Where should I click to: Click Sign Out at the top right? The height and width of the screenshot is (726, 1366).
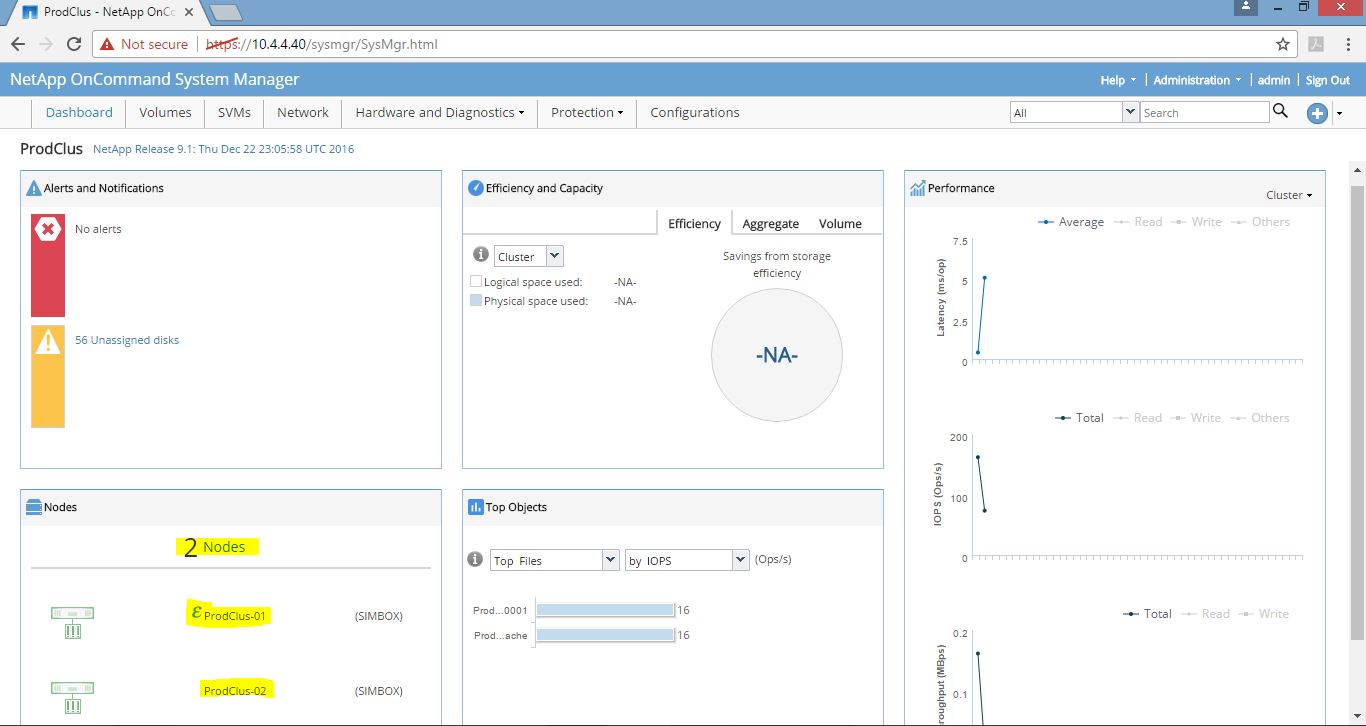(x=1327, y=79)
